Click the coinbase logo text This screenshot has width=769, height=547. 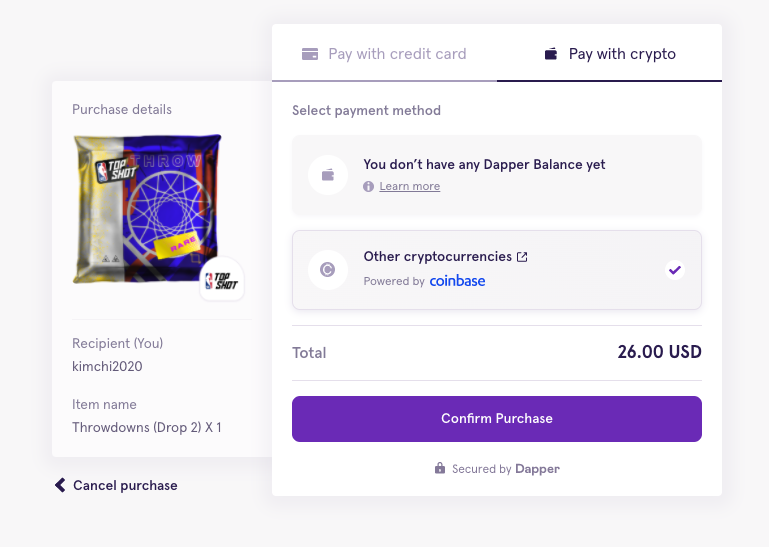click(457, 281)
